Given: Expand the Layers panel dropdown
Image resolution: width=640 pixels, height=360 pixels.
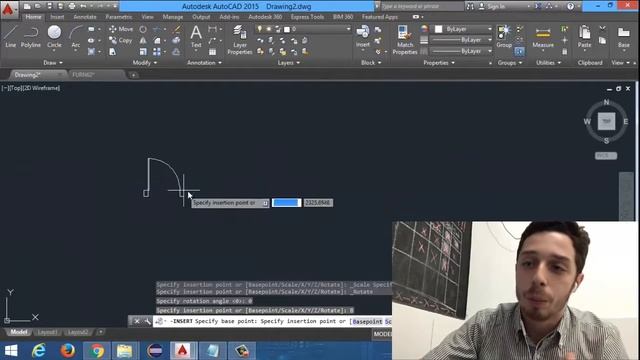Looking at the screenshot, I should click(289, 63).
